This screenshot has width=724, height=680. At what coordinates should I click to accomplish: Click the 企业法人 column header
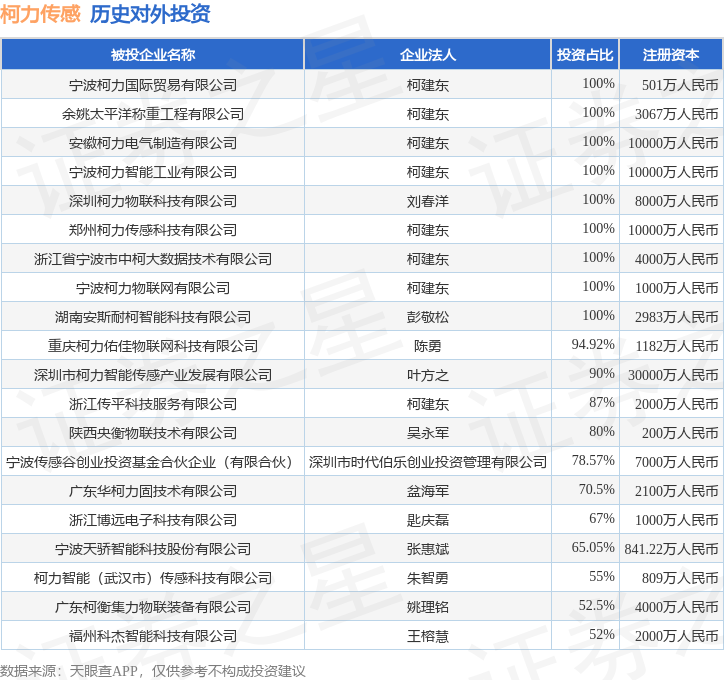click(x=428, y=55)
